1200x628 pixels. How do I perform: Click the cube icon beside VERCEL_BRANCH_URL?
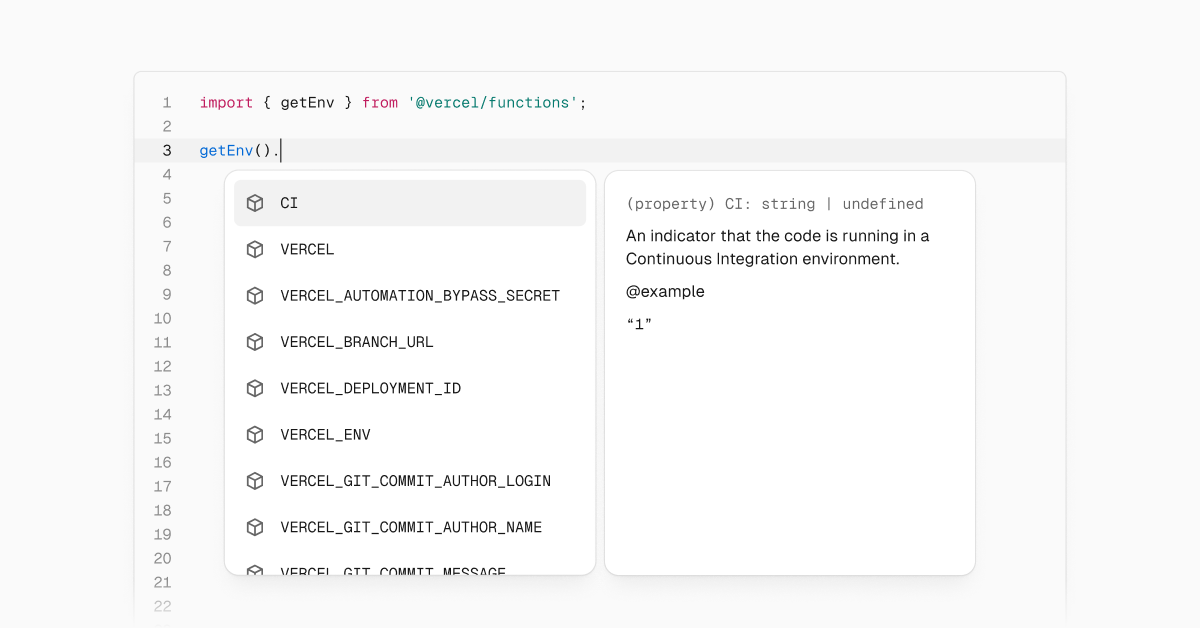255,342
